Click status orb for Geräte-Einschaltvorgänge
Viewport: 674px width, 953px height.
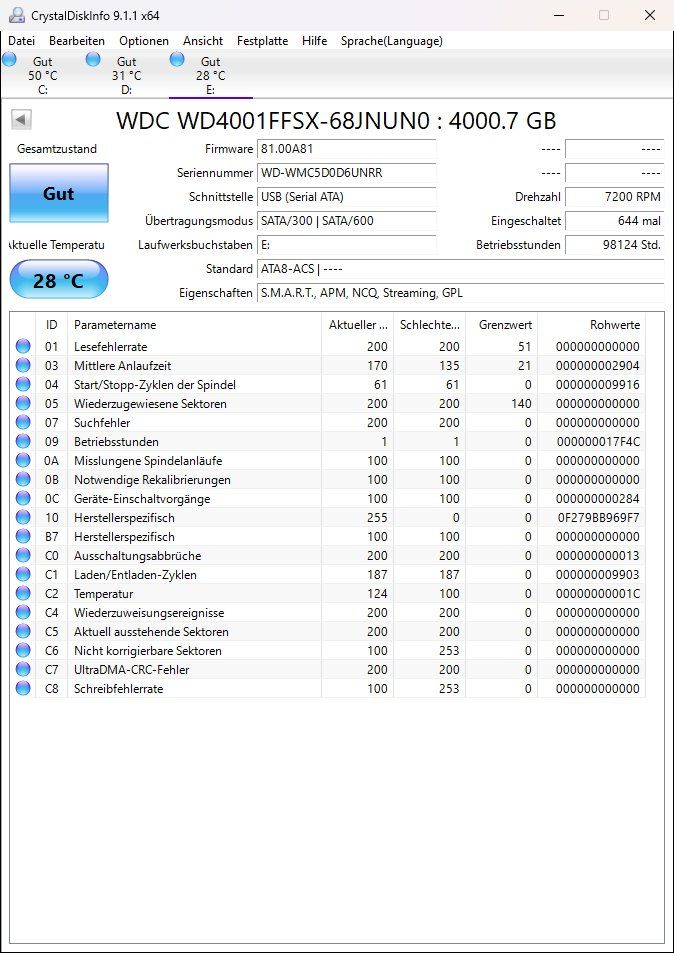pos(22,498)
